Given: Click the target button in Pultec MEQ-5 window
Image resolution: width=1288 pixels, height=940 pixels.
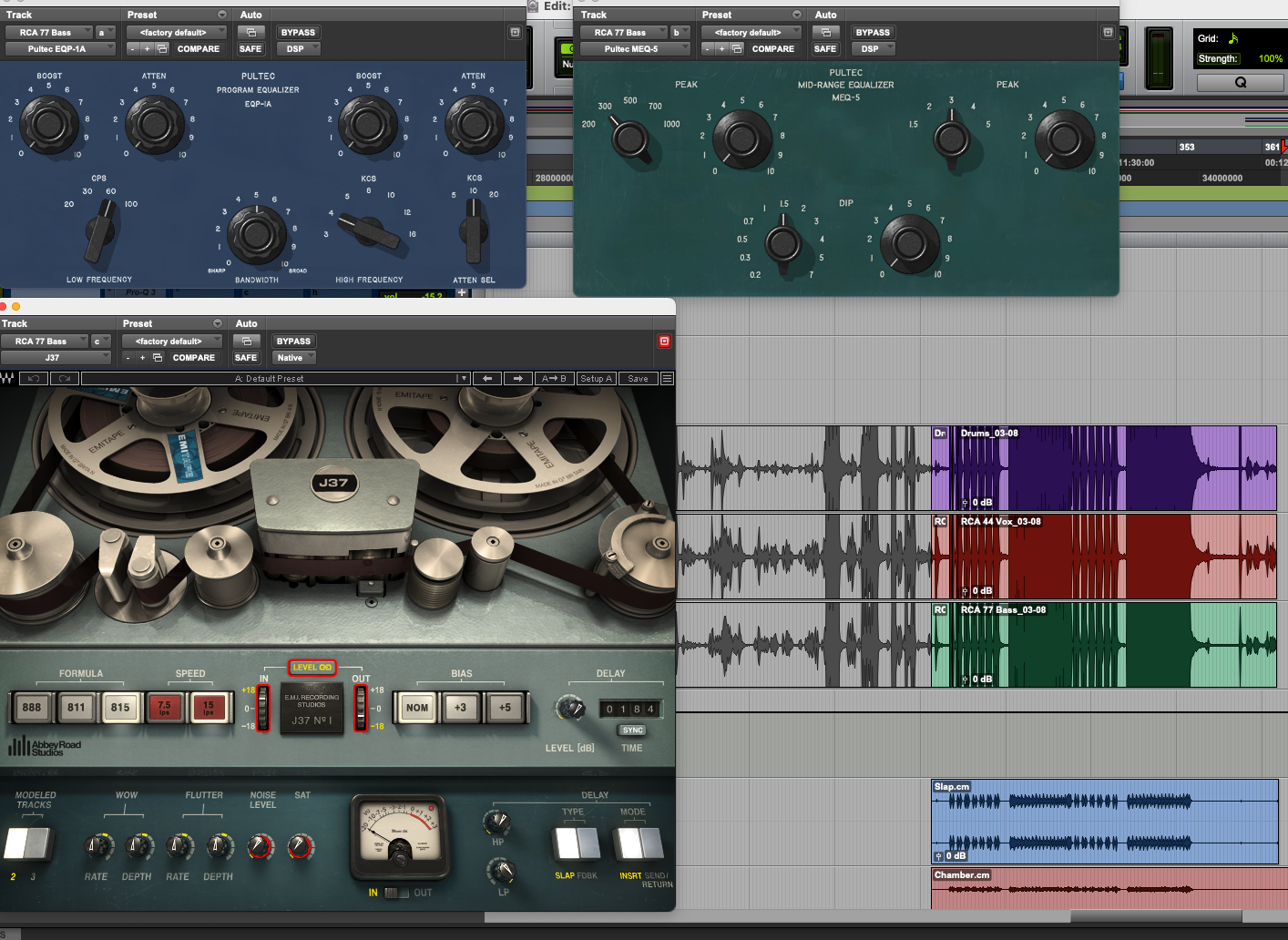Looking at the screenshot, I should point(1108,32).
